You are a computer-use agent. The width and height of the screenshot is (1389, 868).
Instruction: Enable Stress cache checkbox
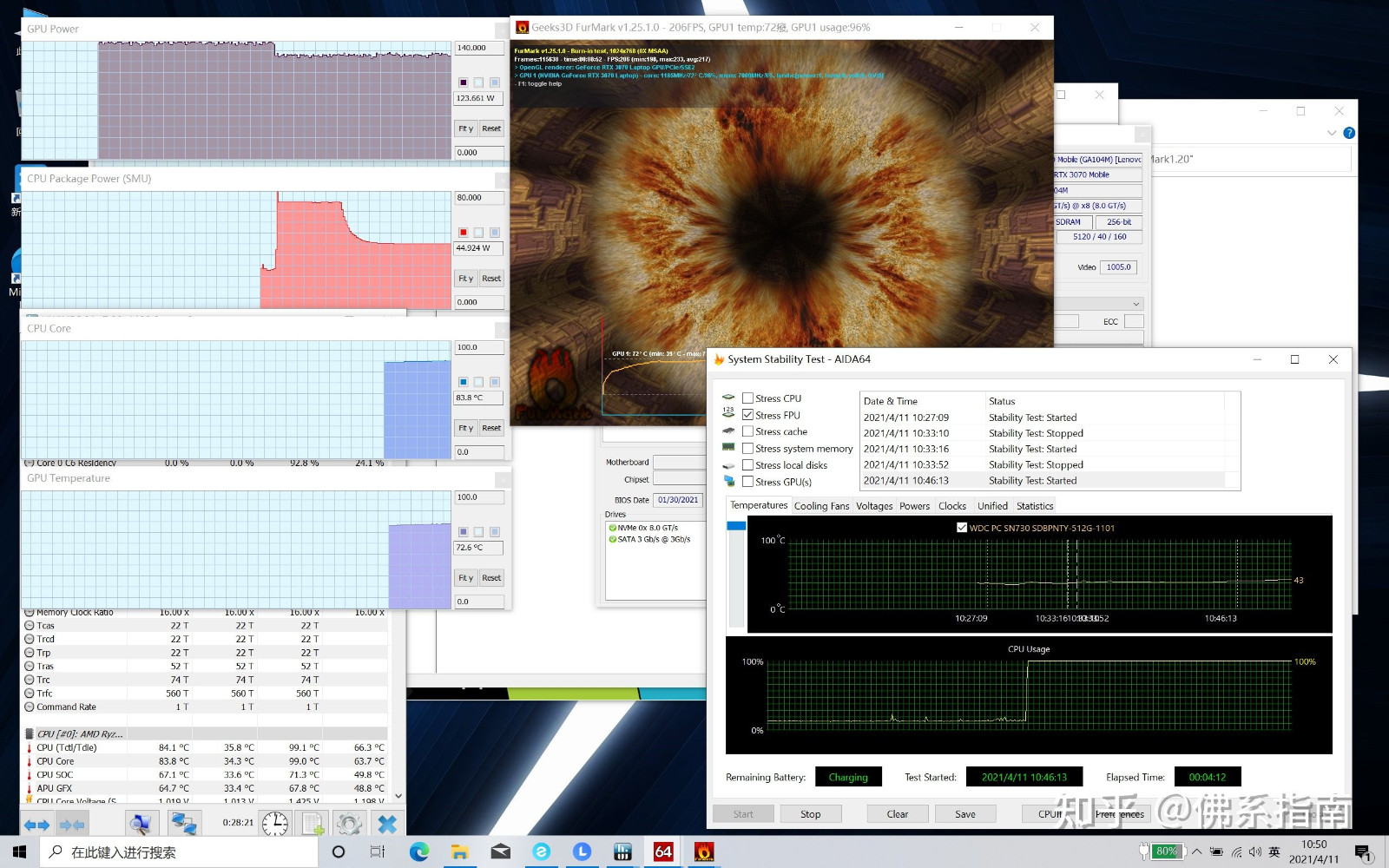747,431
